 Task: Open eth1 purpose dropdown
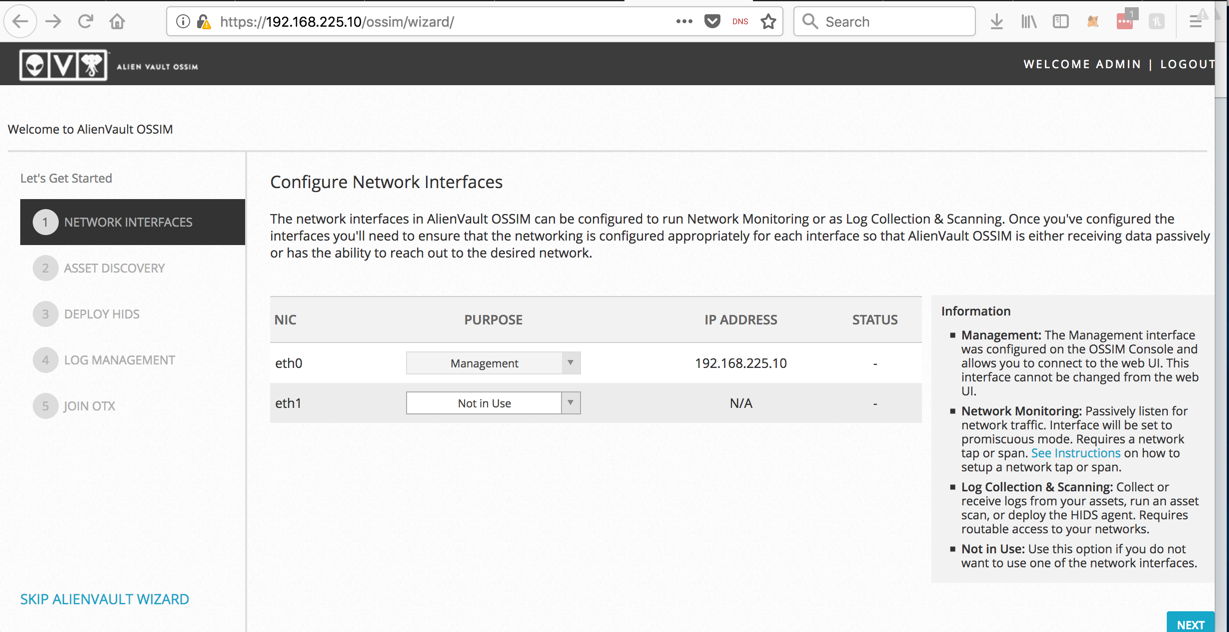[493, 403]
